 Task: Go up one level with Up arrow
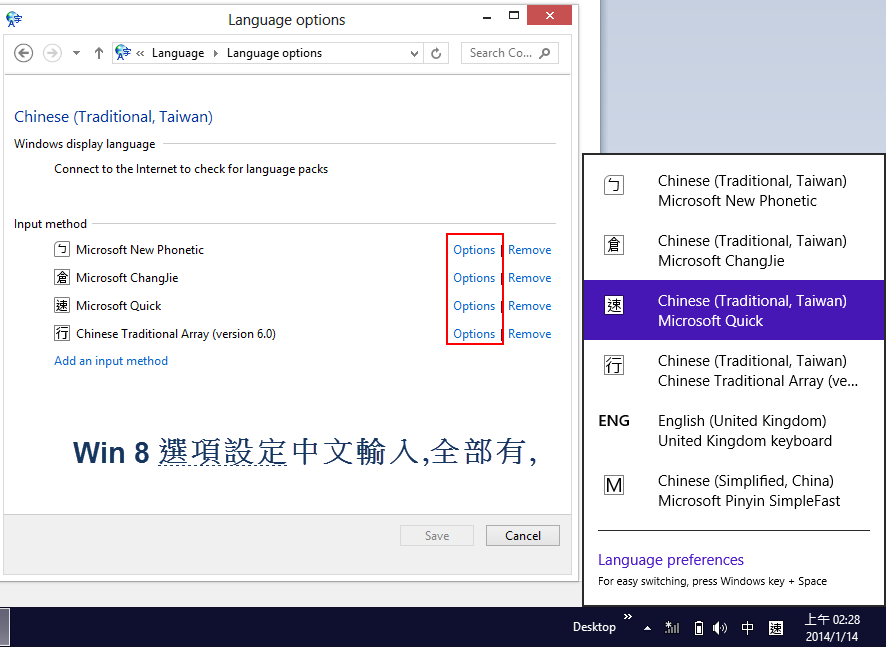(x=99, y=53)
